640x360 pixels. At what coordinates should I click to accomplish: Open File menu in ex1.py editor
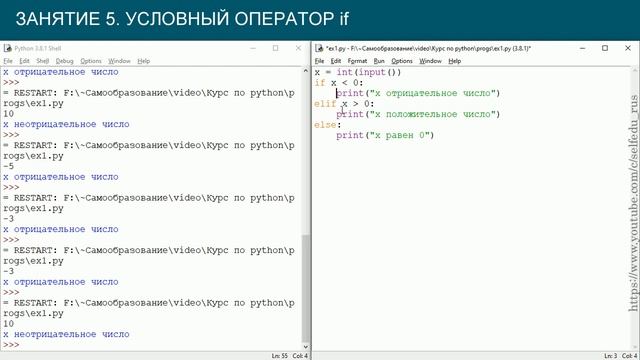pyautogui.click(x=319, y=61)
